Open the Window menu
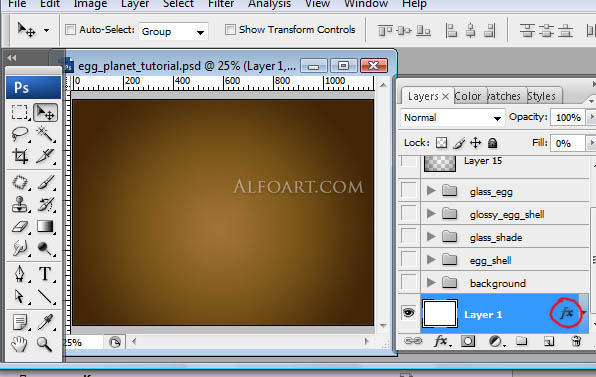 pyautogui.click(x=366, y=4)
